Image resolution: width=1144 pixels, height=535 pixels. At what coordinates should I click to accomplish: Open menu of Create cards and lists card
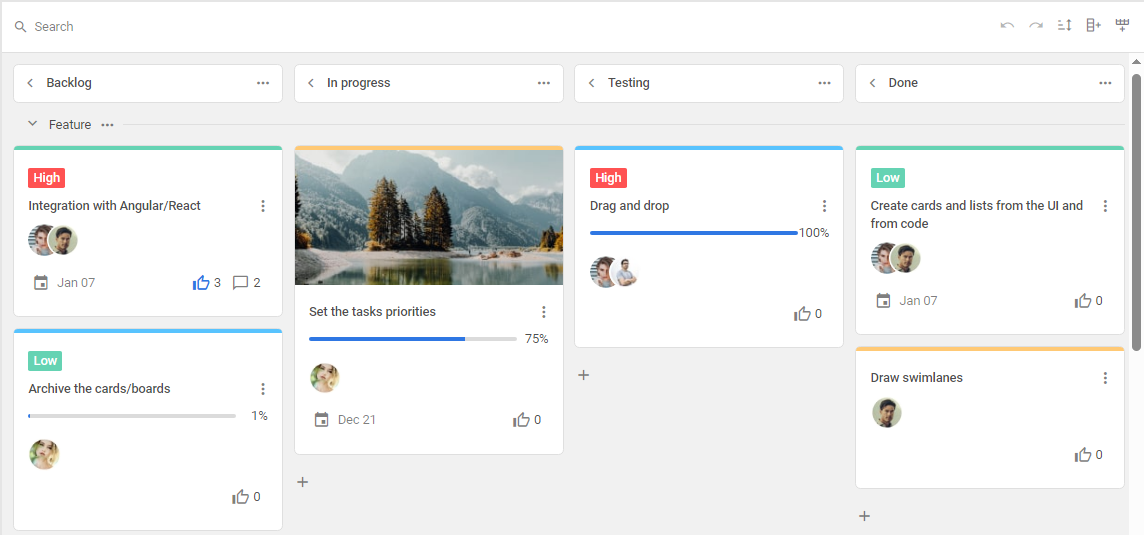point(1105,207)
